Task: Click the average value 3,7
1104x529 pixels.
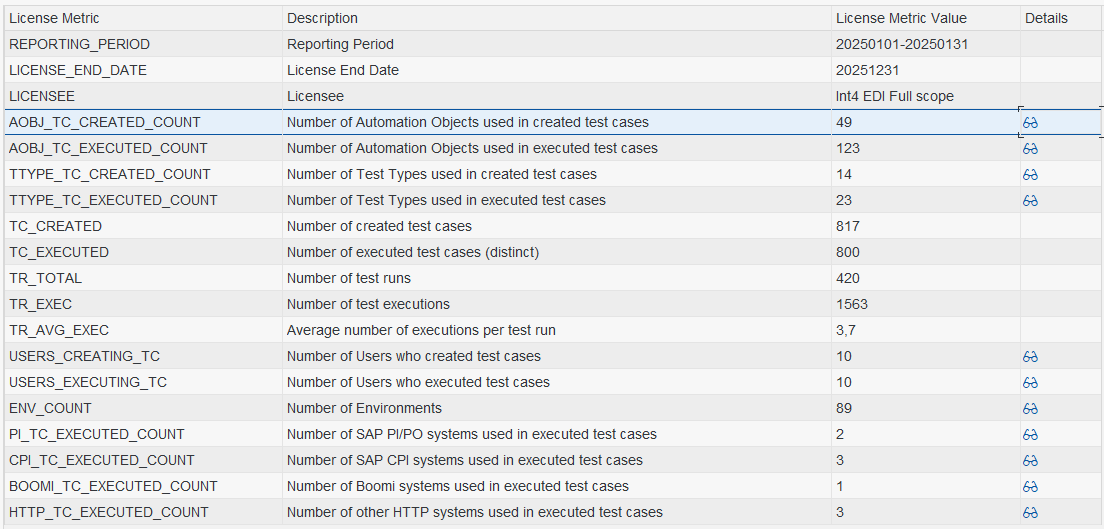Action: pyautogui.click(x=846, y=331)
